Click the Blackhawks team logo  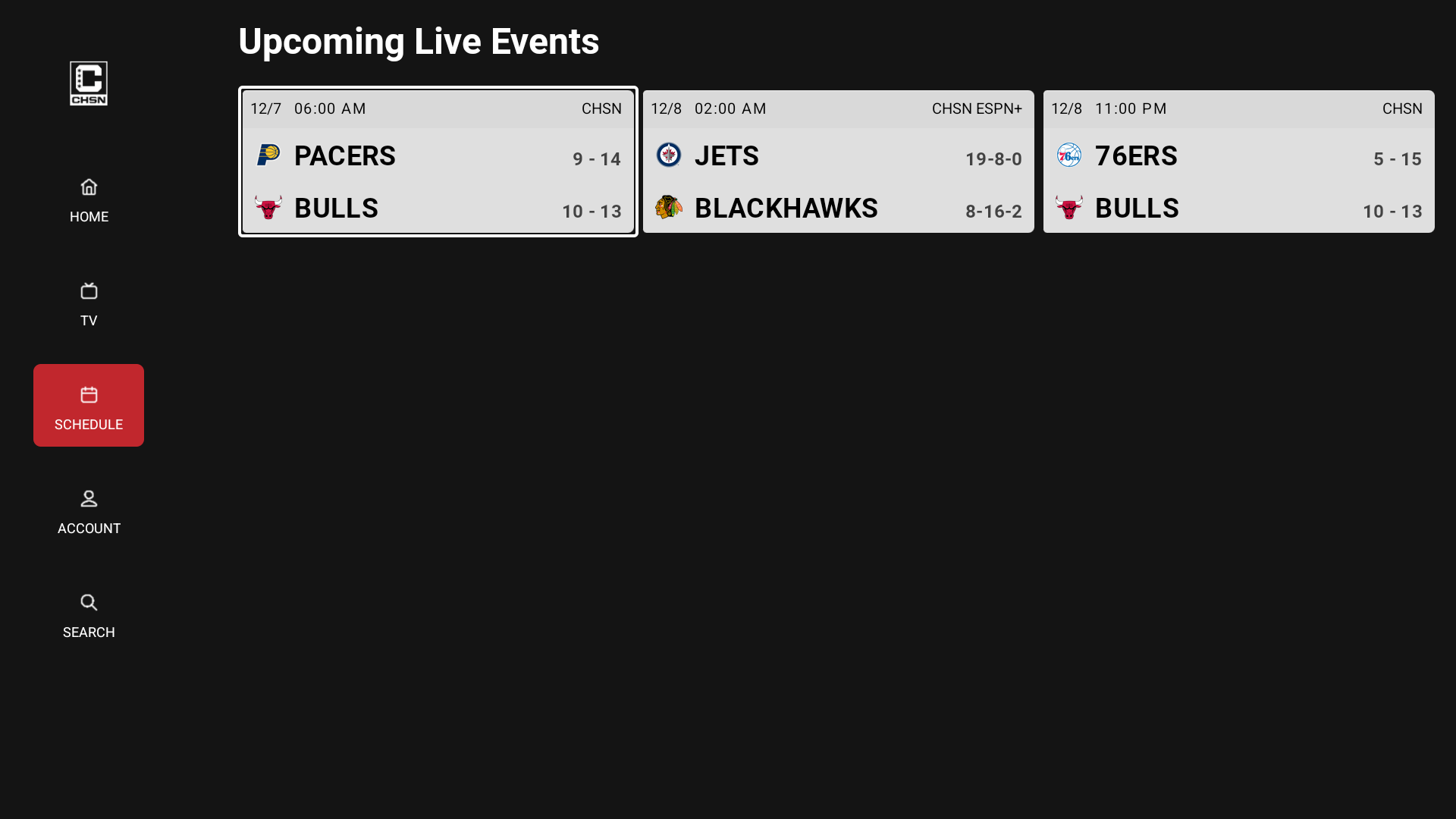[668, 207]
